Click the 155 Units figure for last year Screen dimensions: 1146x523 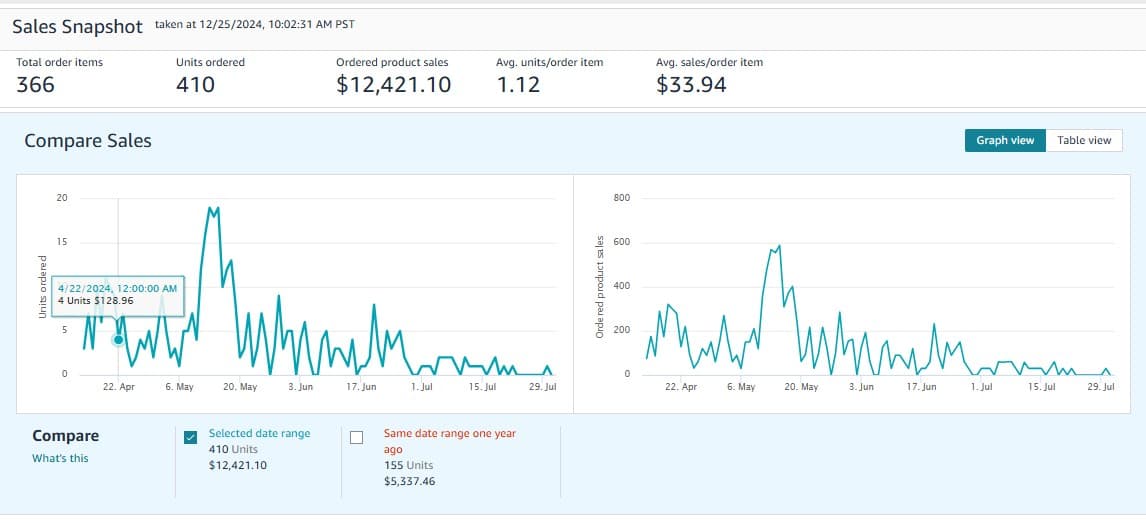coord(408,465)
